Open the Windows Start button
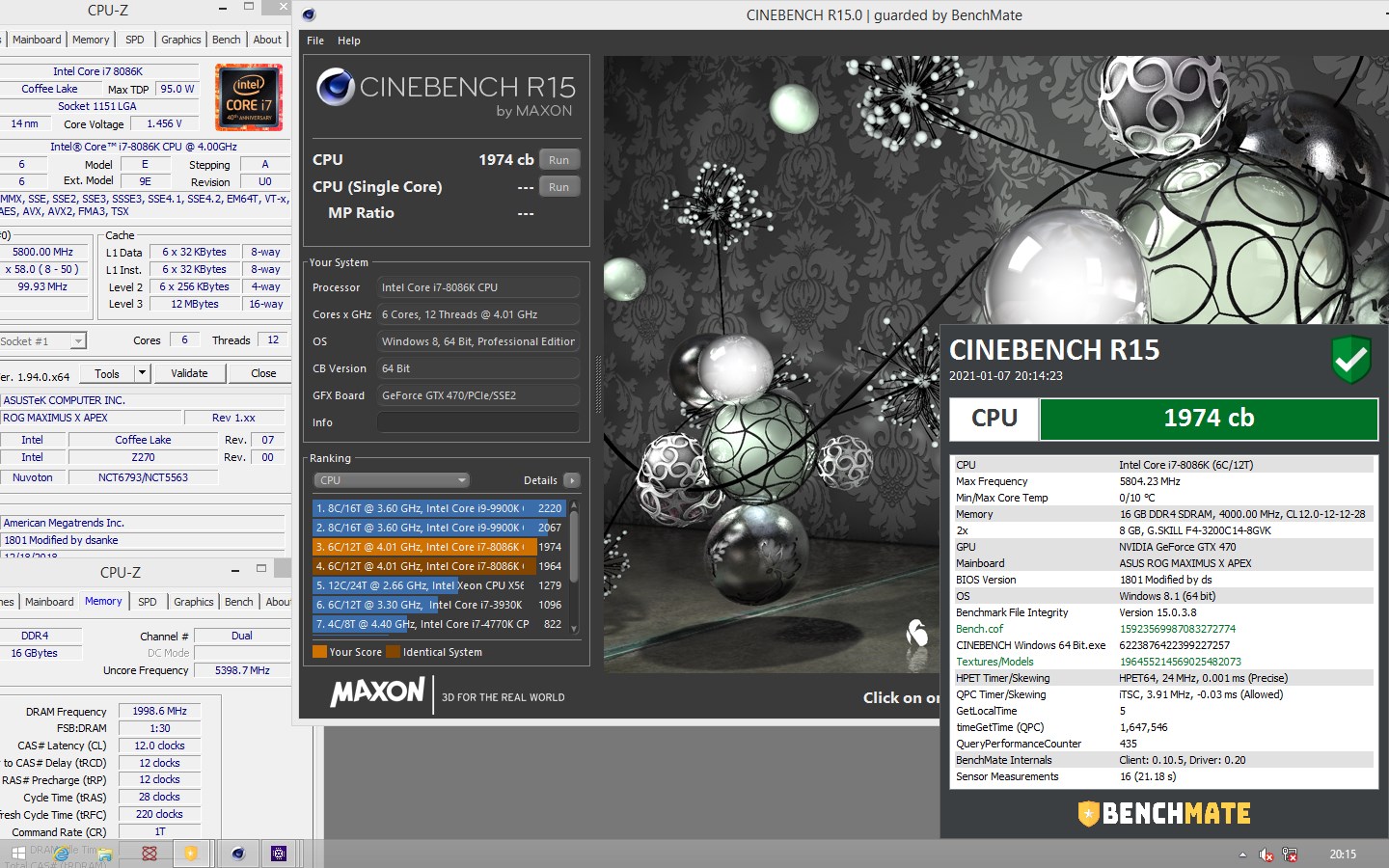 coord(18,854)
